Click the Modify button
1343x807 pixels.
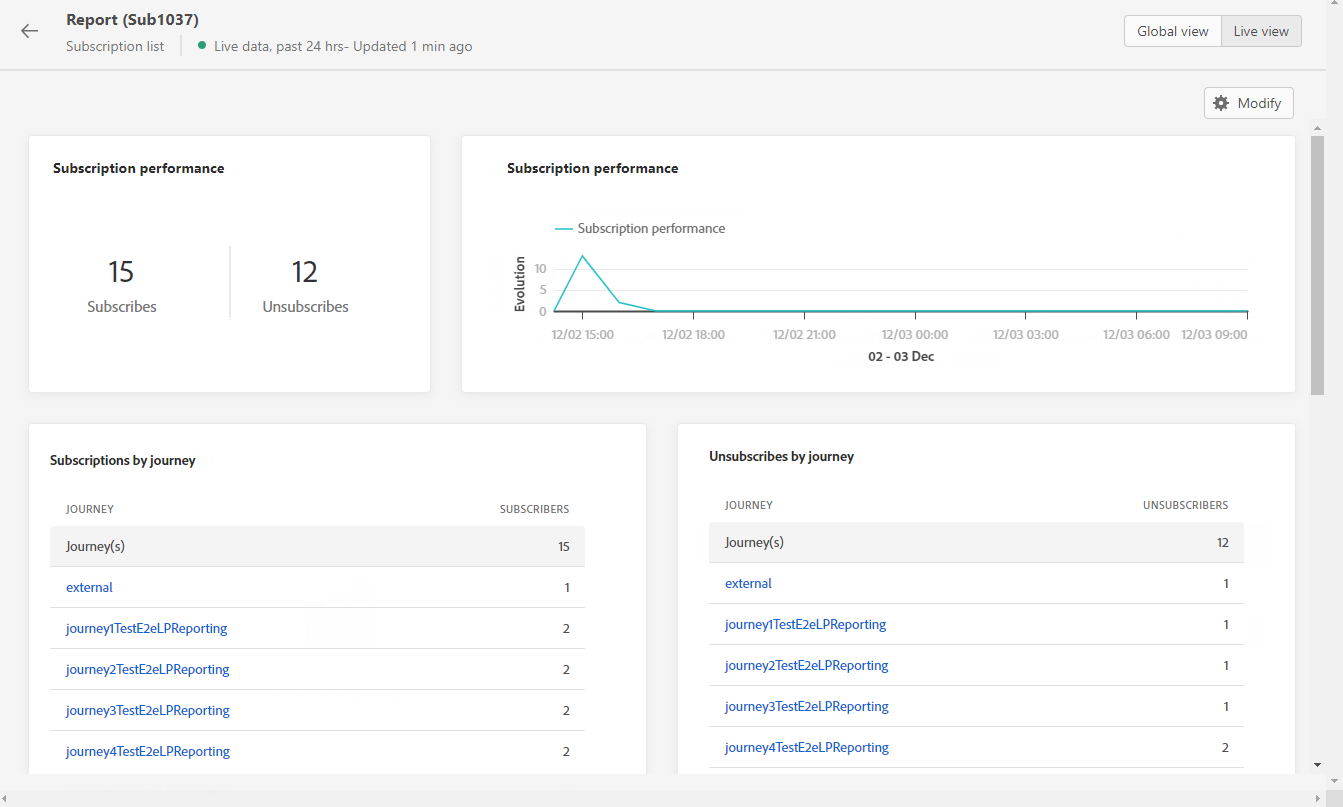pos(1248,103)
